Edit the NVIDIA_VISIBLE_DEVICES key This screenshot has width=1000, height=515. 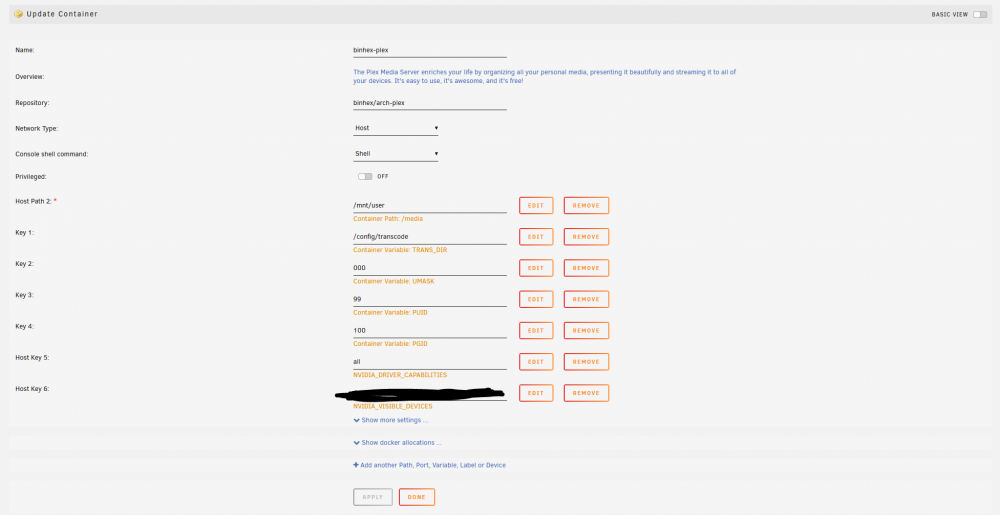(536, 393)
